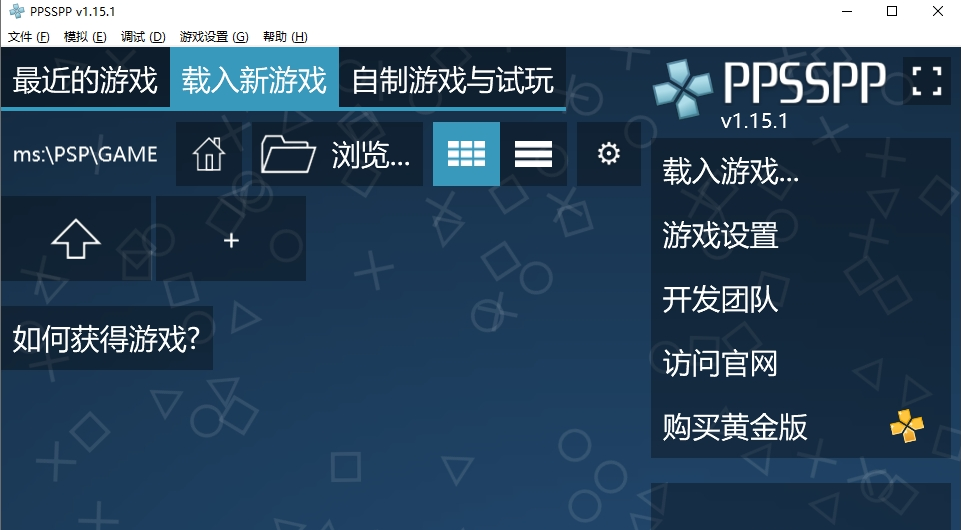Open 游戏设置 in the side panel

pyautogui.click(x=800, y=235)
